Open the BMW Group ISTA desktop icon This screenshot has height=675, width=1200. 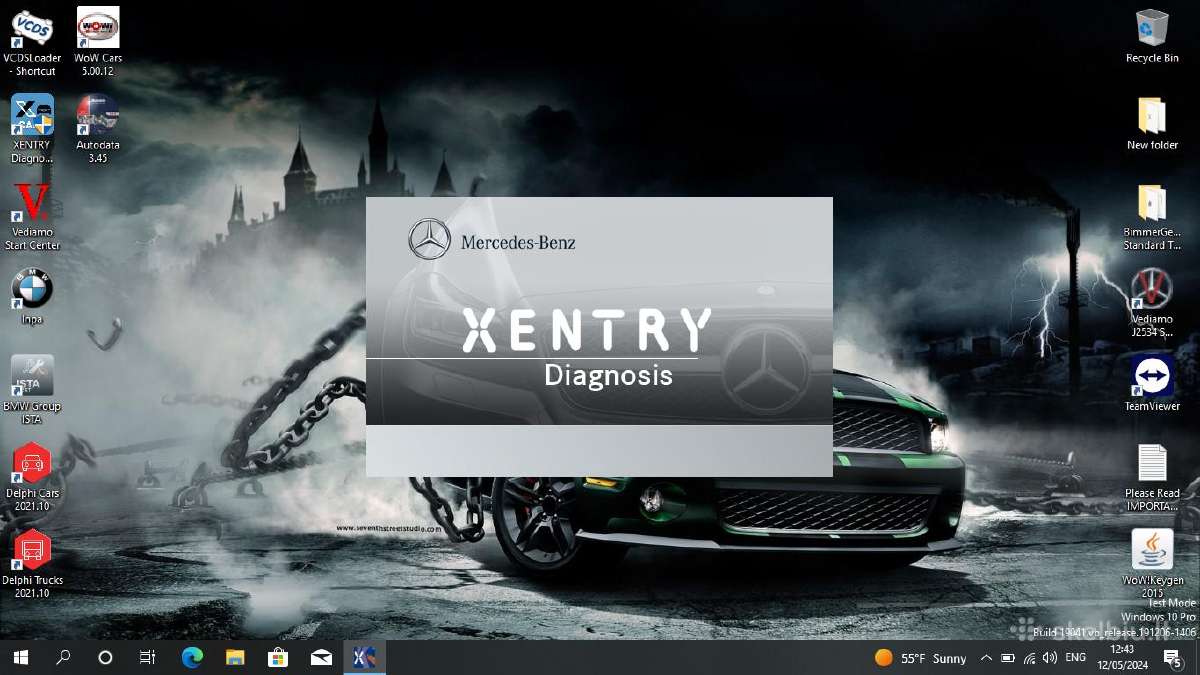coord(32,390)
